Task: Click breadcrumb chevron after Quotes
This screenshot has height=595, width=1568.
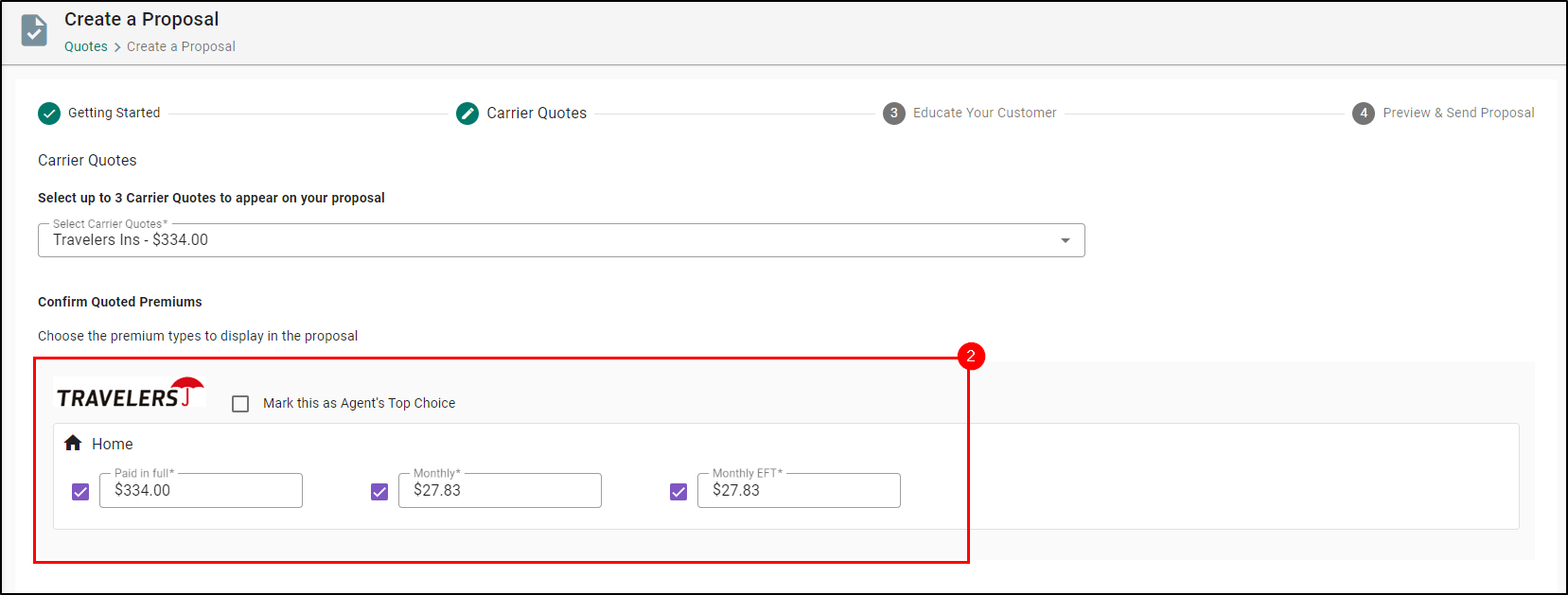Action: click(x=117, y=47)
